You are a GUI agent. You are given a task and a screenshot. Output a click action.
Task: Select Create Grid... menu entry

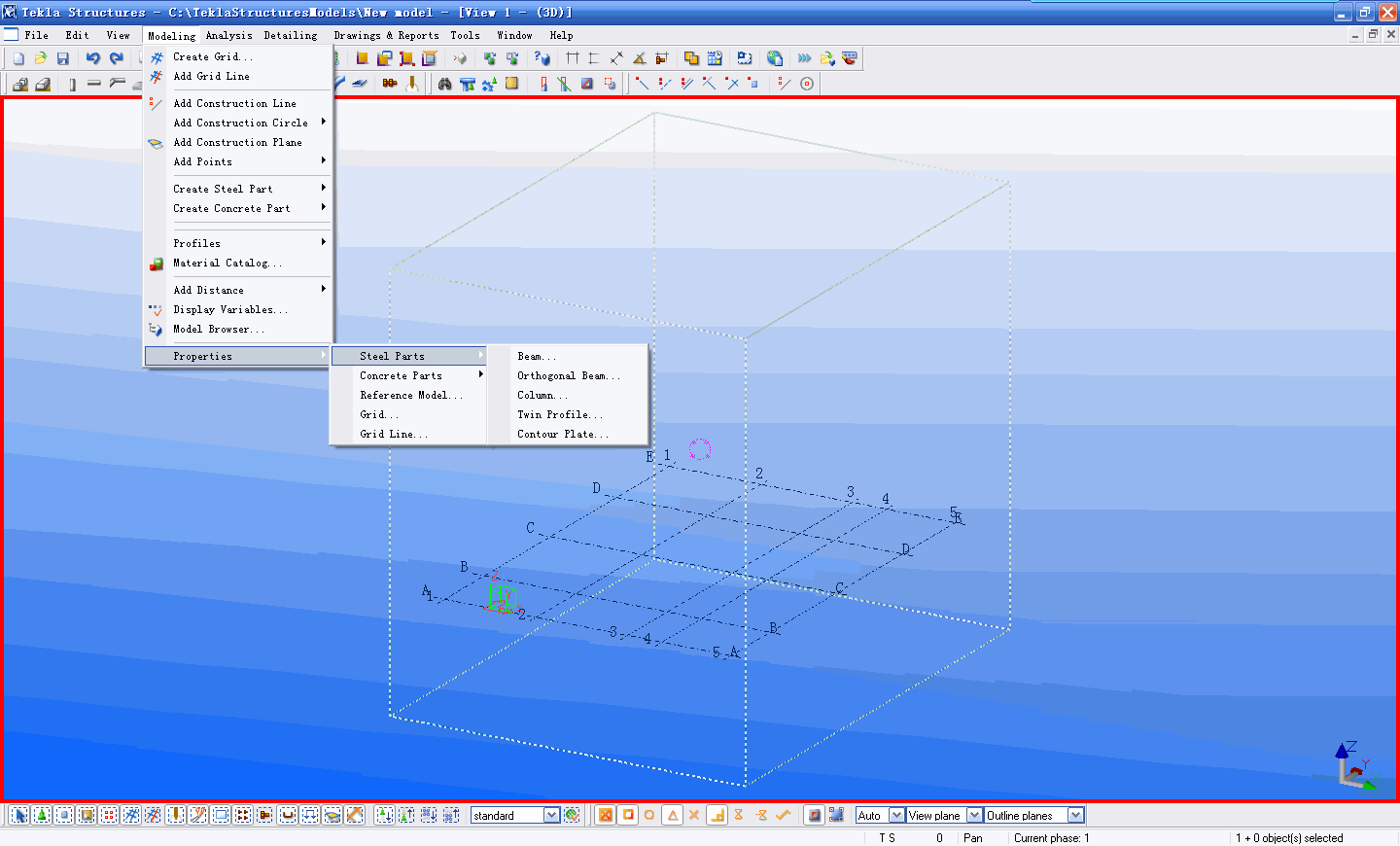point(238,56)
